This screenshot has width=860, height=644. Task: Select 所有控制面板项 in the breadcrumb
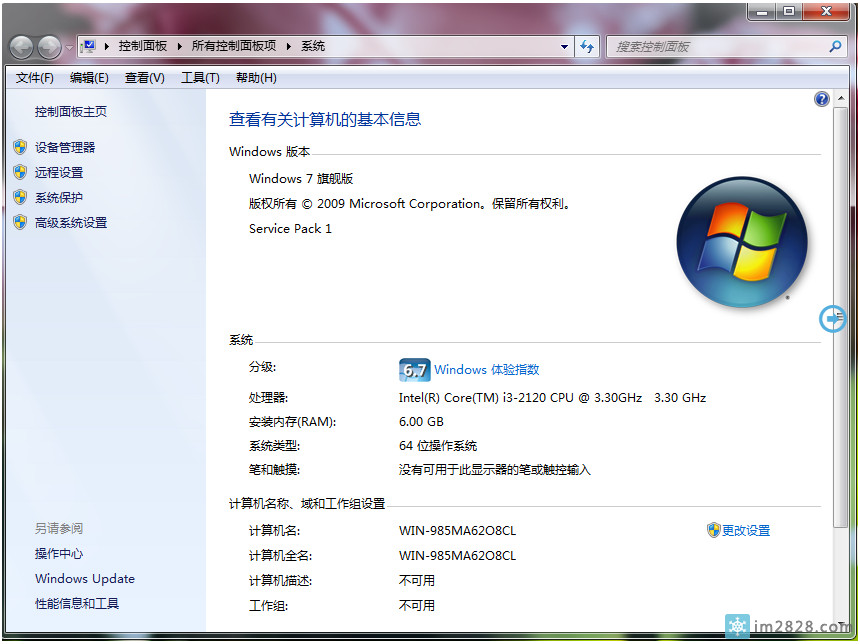coord(234,46)
